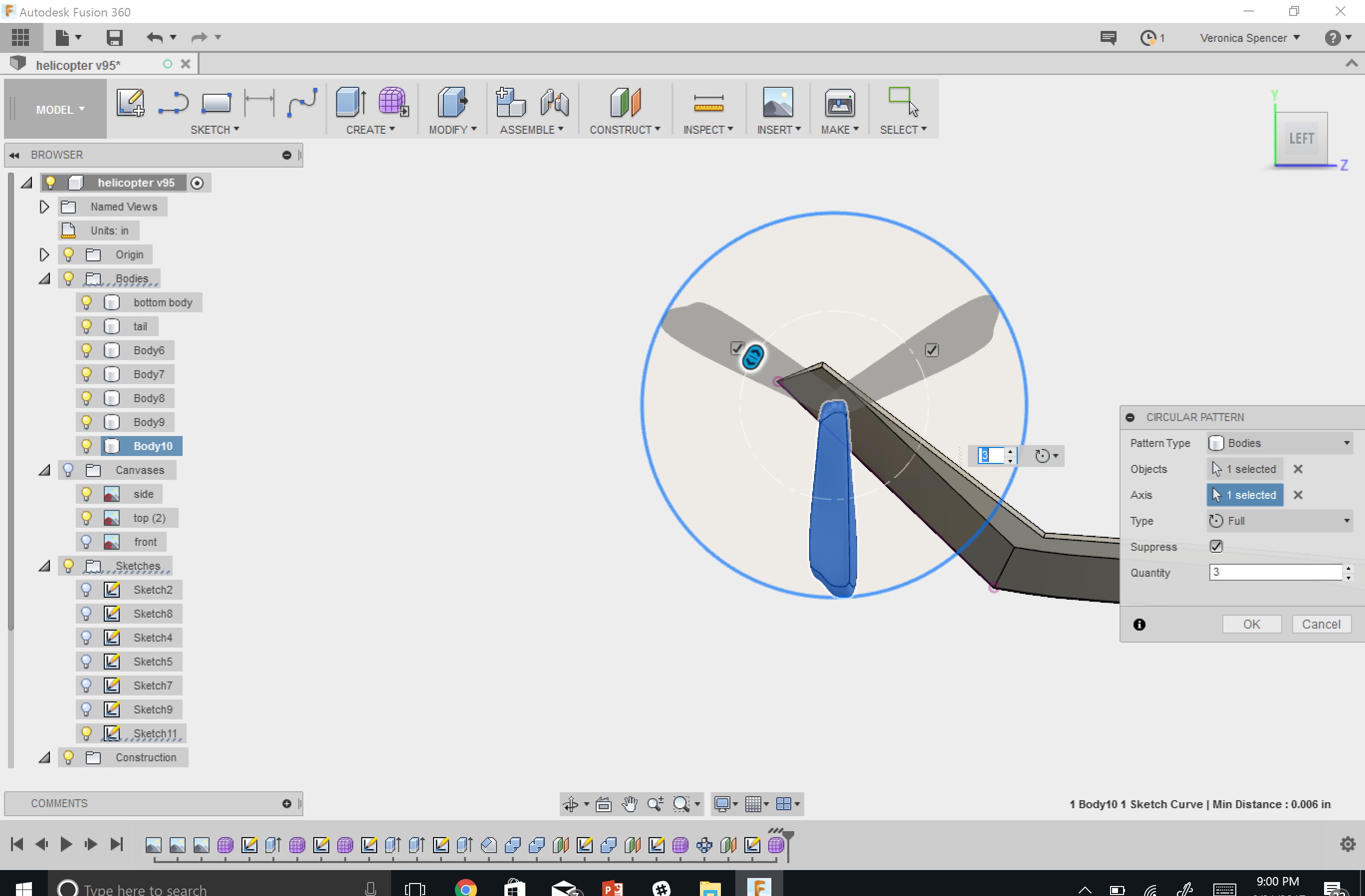Undo the last action
This screenshot has height=896, width=1365.
coord(154,38)
